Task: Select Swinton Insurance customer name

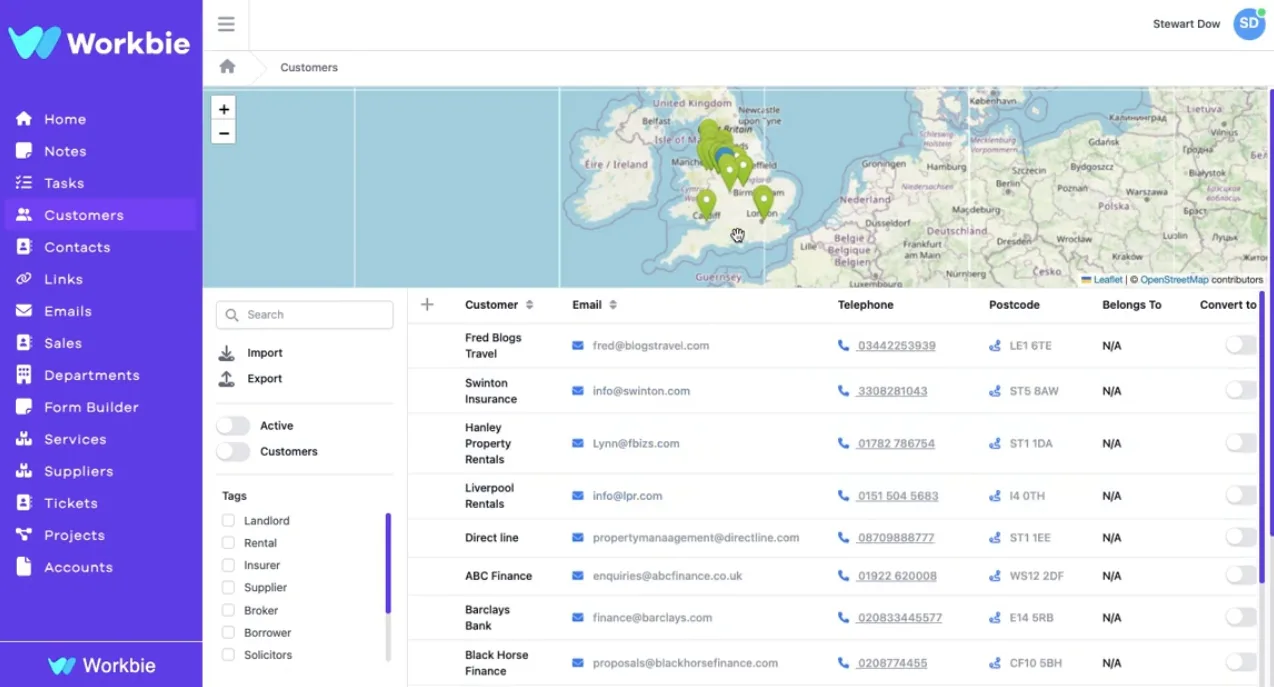Action: point(491,391)
